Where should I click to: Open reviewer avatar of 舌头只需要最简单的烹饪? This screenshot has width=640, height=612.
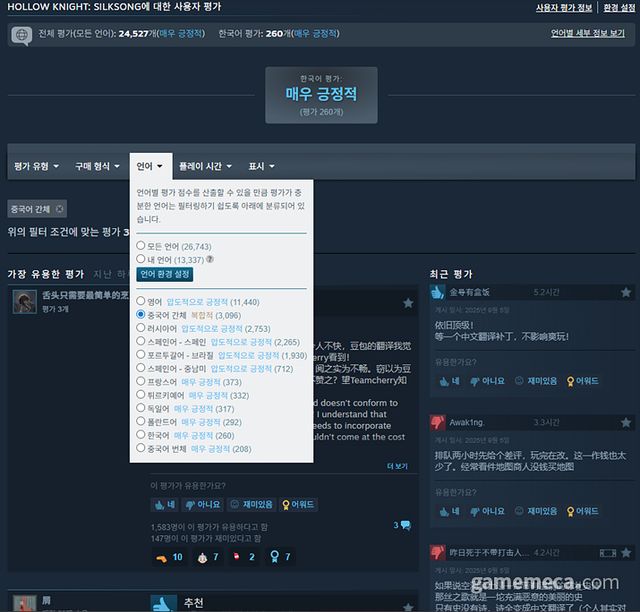[x=24, y=302]
